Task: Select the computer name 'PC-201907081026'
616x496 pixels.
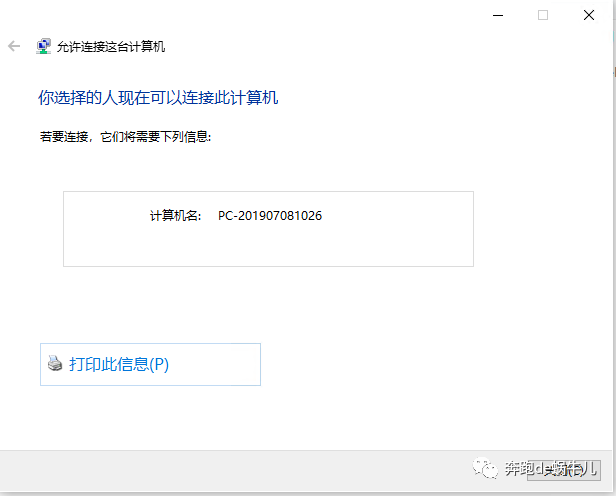Action: [x=270, y=216]
